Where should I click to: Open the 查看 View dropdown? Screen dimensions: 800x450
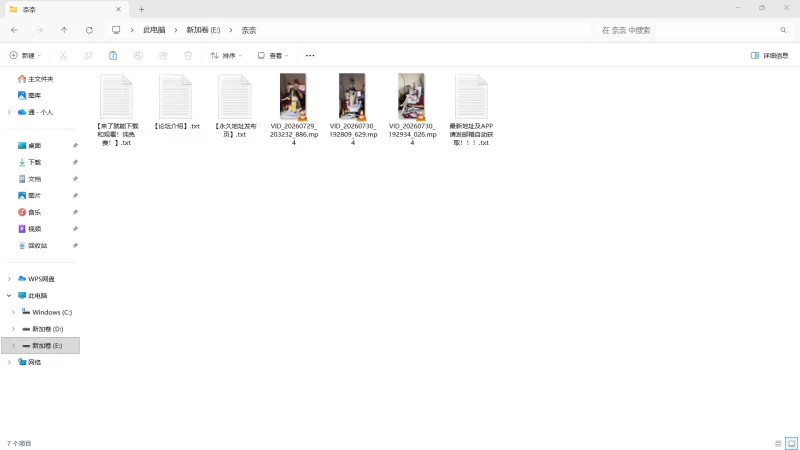coord(273,56)
